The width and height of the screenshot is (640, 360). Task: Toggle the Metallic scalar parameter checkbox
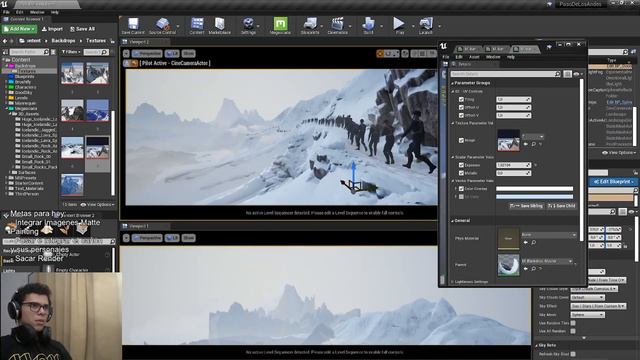point(461,173)
